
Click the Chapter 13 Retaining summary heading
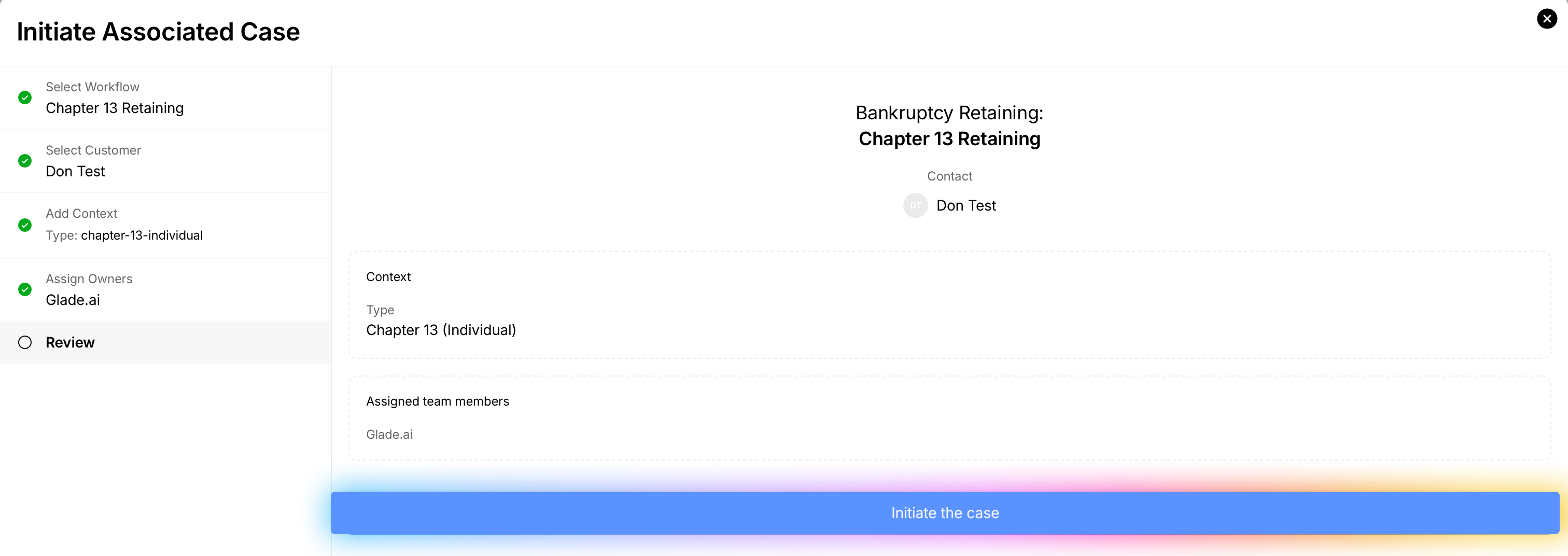949,139
